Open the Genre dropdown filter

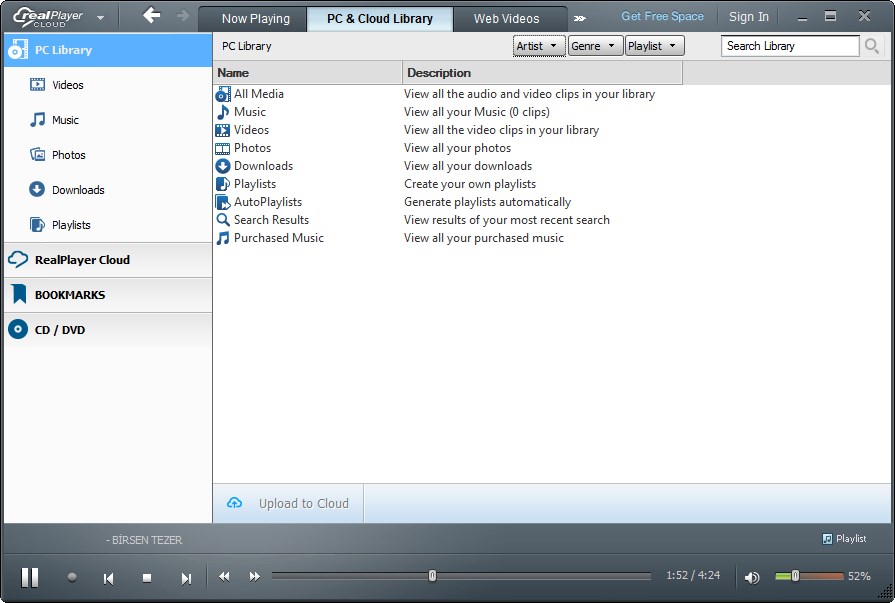pyautogui.click(x=595, y=46)
